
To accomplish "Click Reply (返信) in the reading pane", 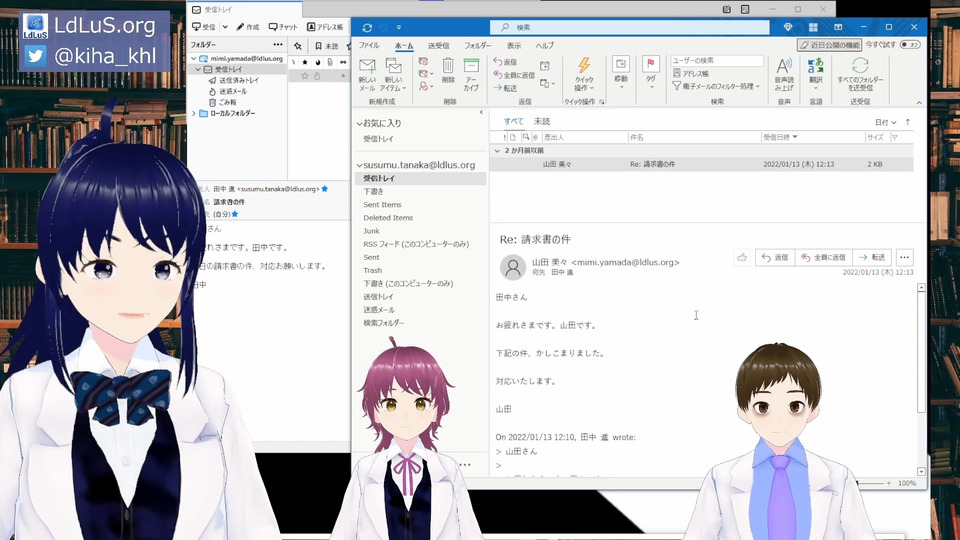I will tap(774, 258).
